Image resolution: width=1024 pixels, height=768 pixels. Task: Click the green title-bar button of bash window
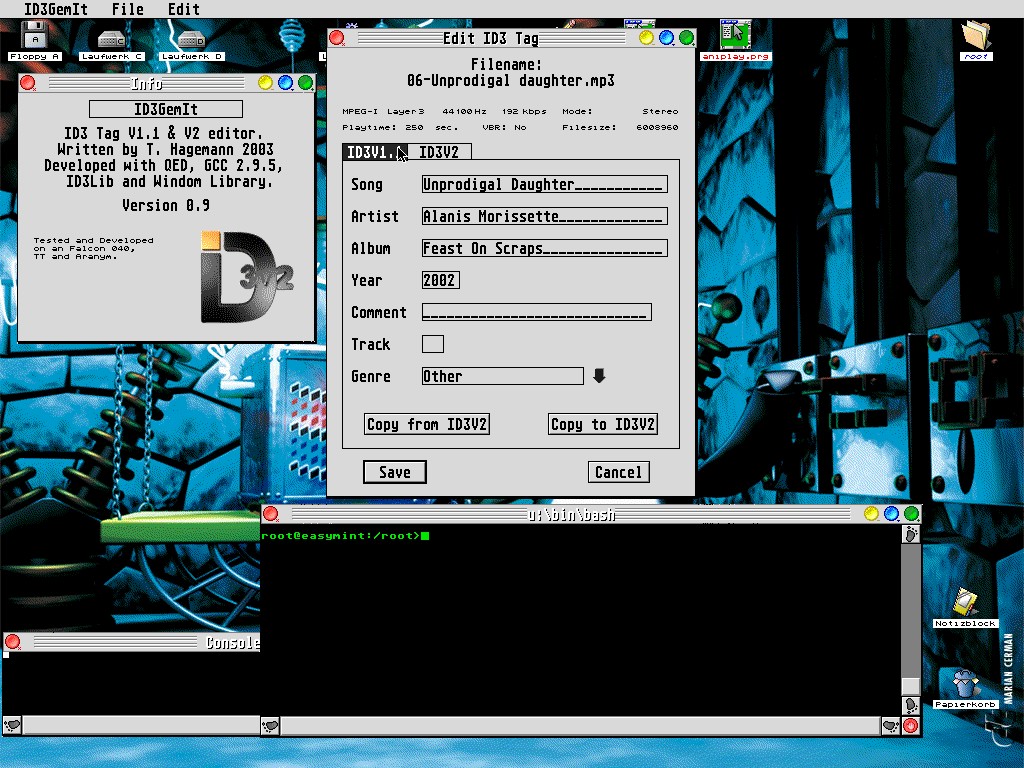(911, 513)
